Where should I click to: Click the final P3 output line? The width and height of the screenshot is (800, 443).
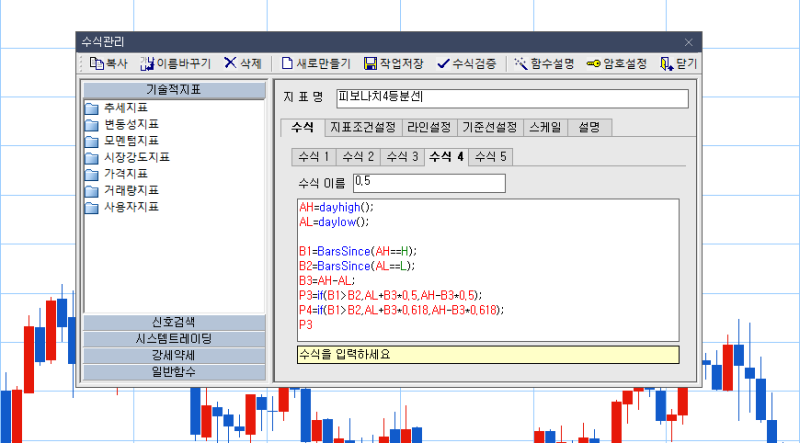click(x=306, y=325)
